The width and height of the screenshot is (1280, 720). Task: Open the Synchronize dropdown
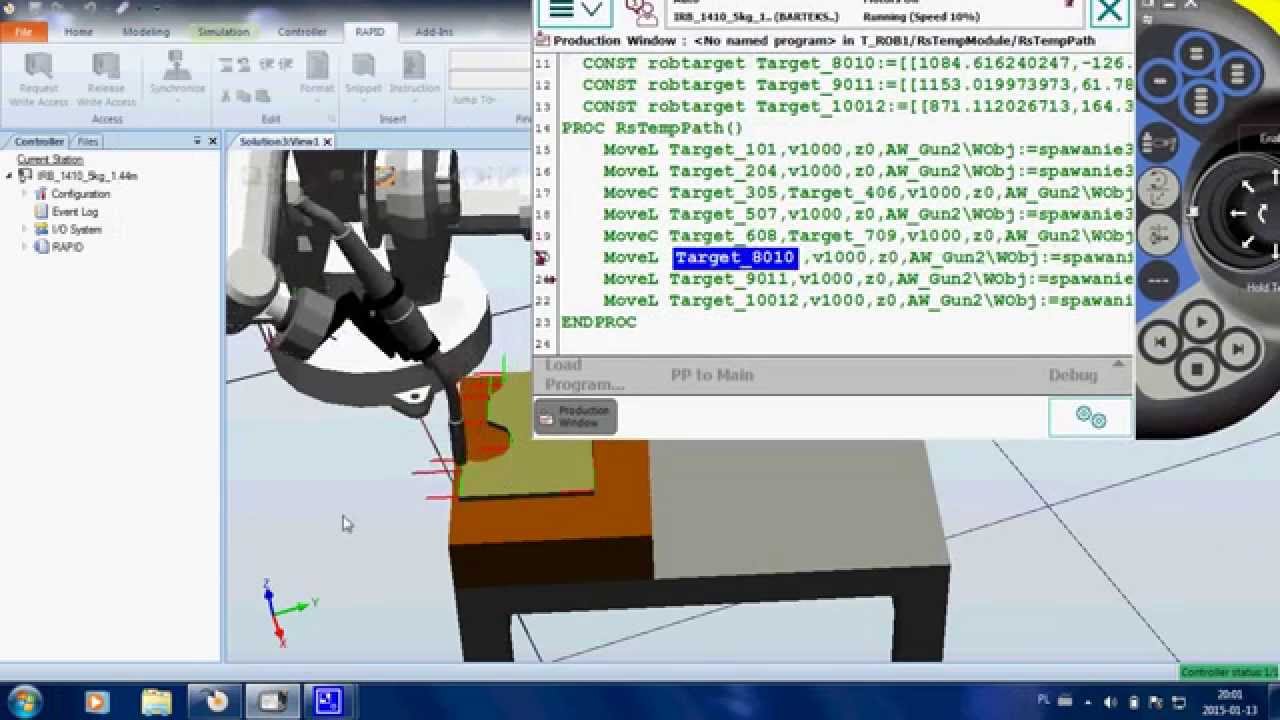pos(177,79)
